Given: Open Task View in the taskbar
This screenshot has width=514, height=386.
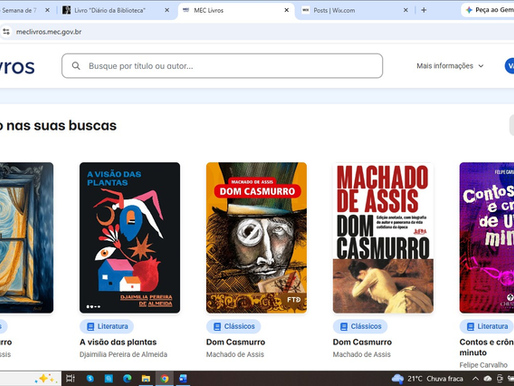Looking at the screenshot, I should (70, 378).
